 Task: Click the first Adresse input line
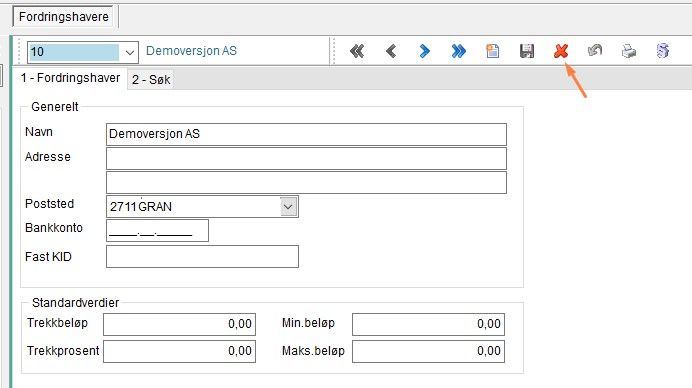point(306,158)
